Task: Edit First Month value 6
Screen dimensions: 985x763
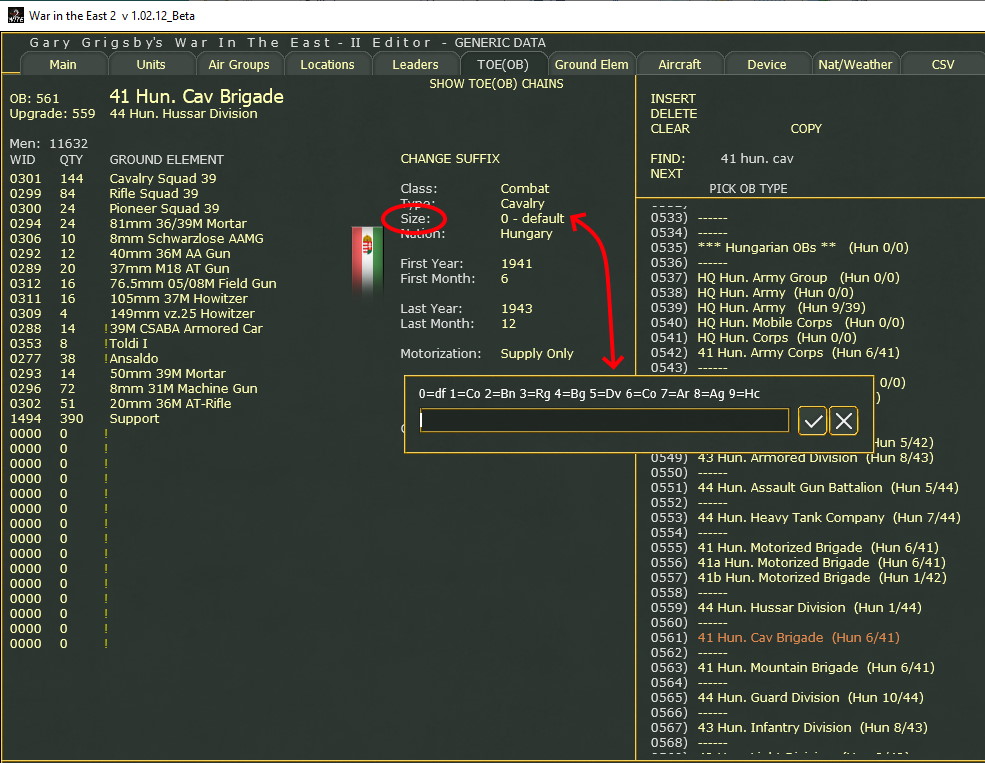Action: tap(504, 279)
